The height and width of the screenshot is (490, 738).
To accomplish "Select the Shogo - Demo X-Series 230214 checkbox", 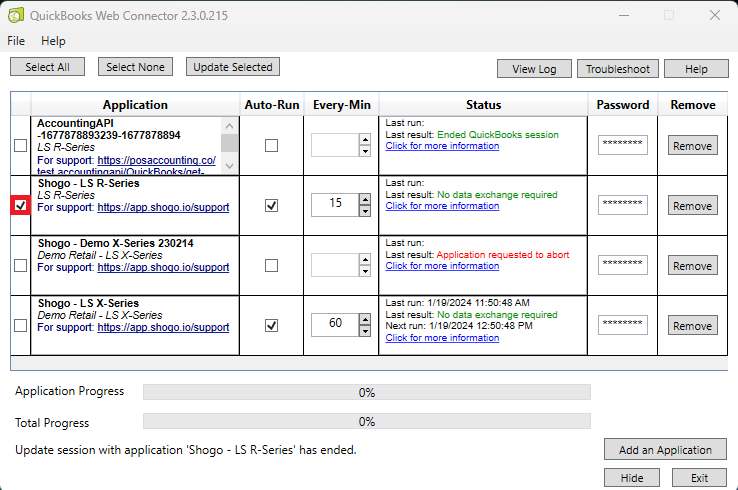I will 20,265.
